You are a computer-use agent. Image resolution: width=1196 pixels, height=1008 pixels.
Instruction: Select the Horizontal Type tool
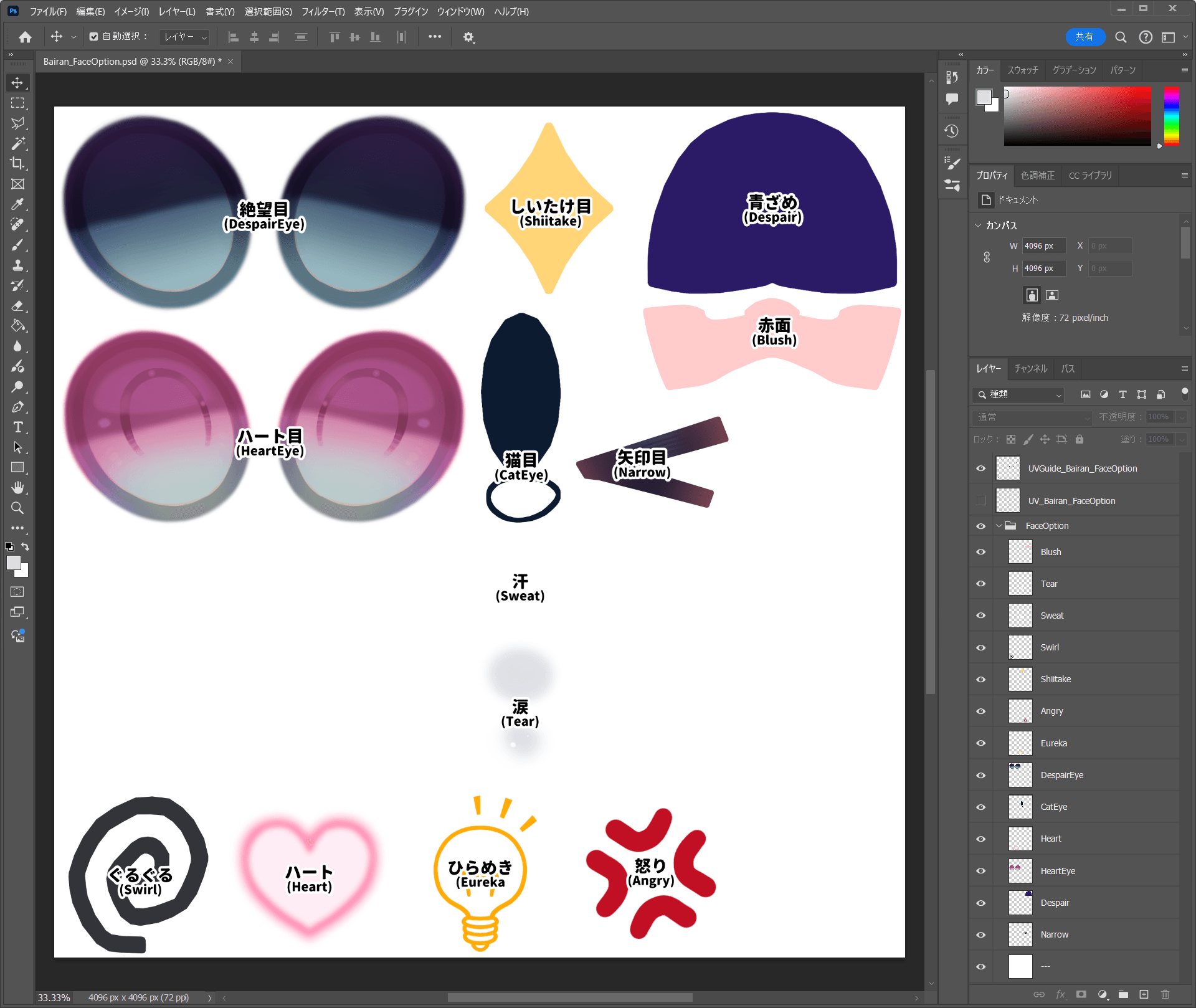(x=17, y=427)
